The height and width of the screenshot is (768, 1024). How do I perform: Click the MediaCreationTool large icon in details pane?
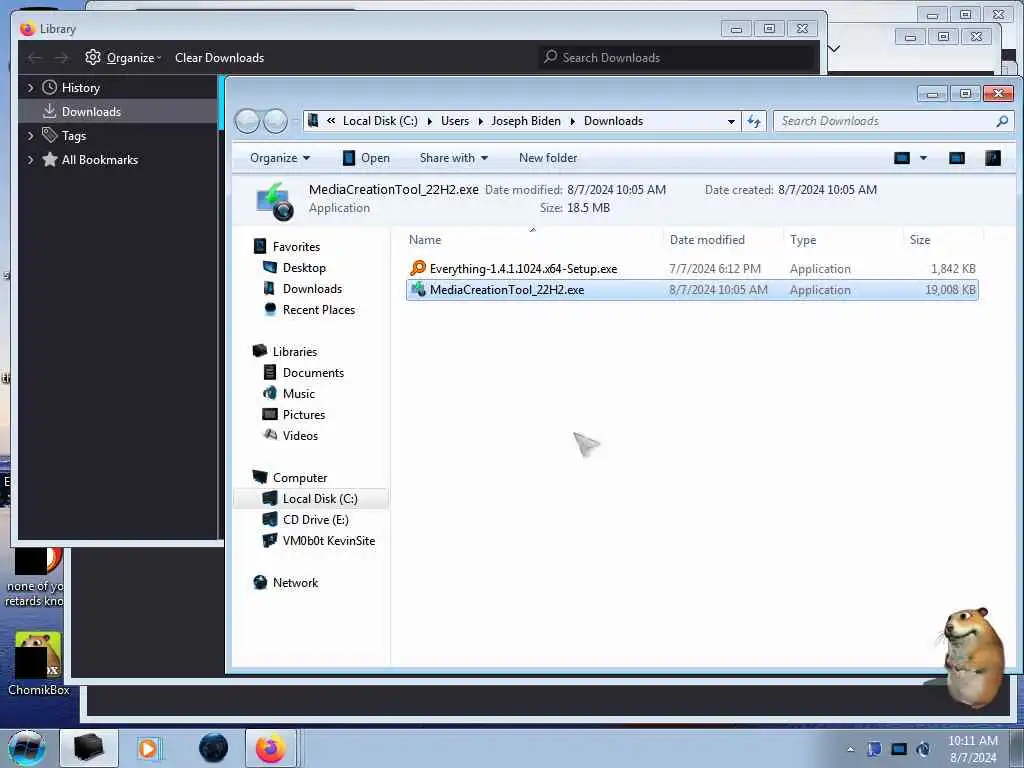coord(275,200)
